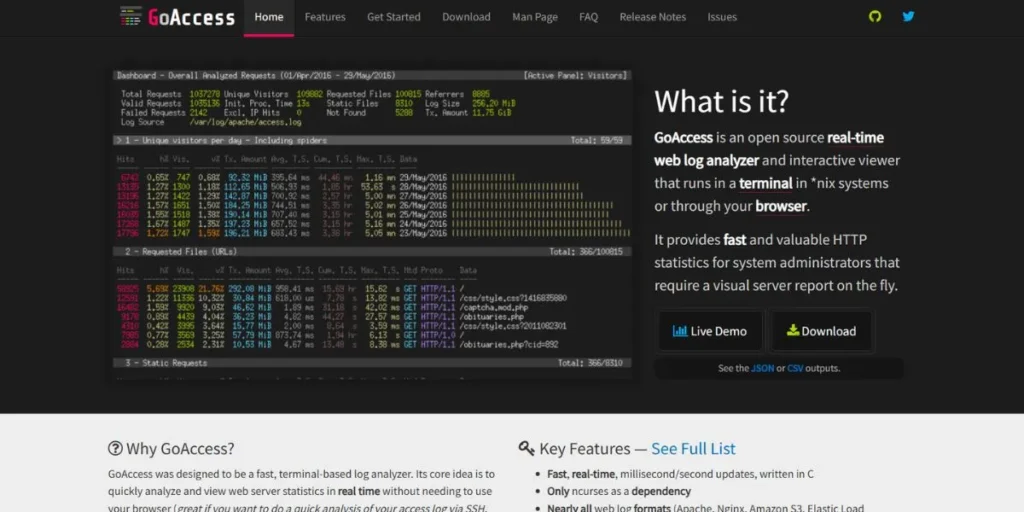This screenshot has width=1024, height=512.
Task: Open the Download nav item
Action: (466, 17)
